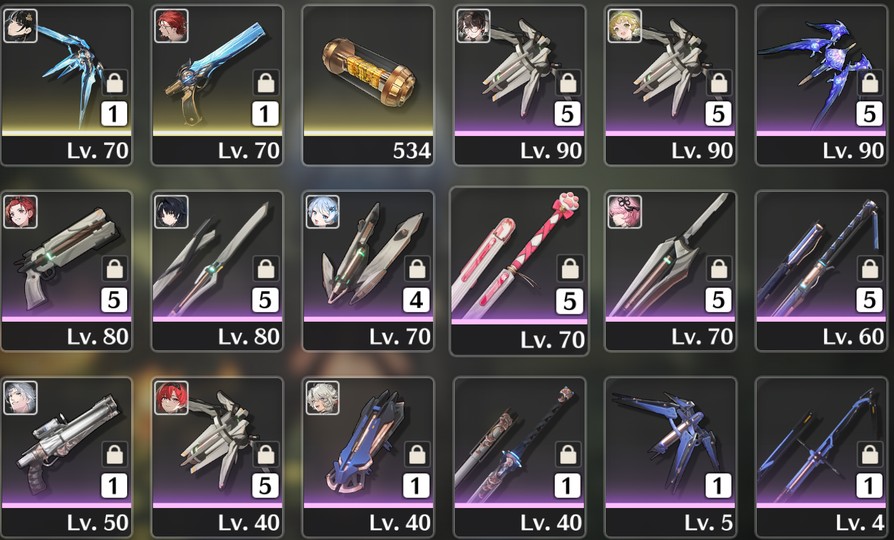Select the black and pink sword at Lv. 40
Viewport: 894px width, 540px height.
click(x=519, y=457)
